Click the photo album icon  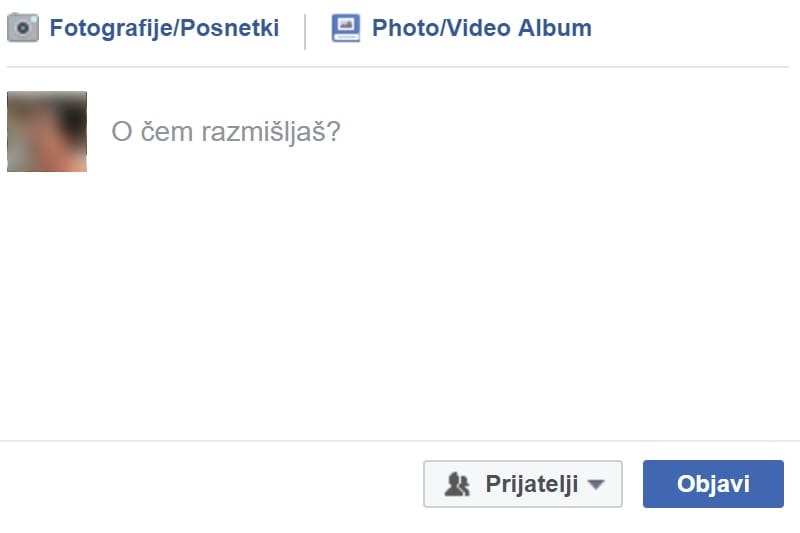click(345, 28)
